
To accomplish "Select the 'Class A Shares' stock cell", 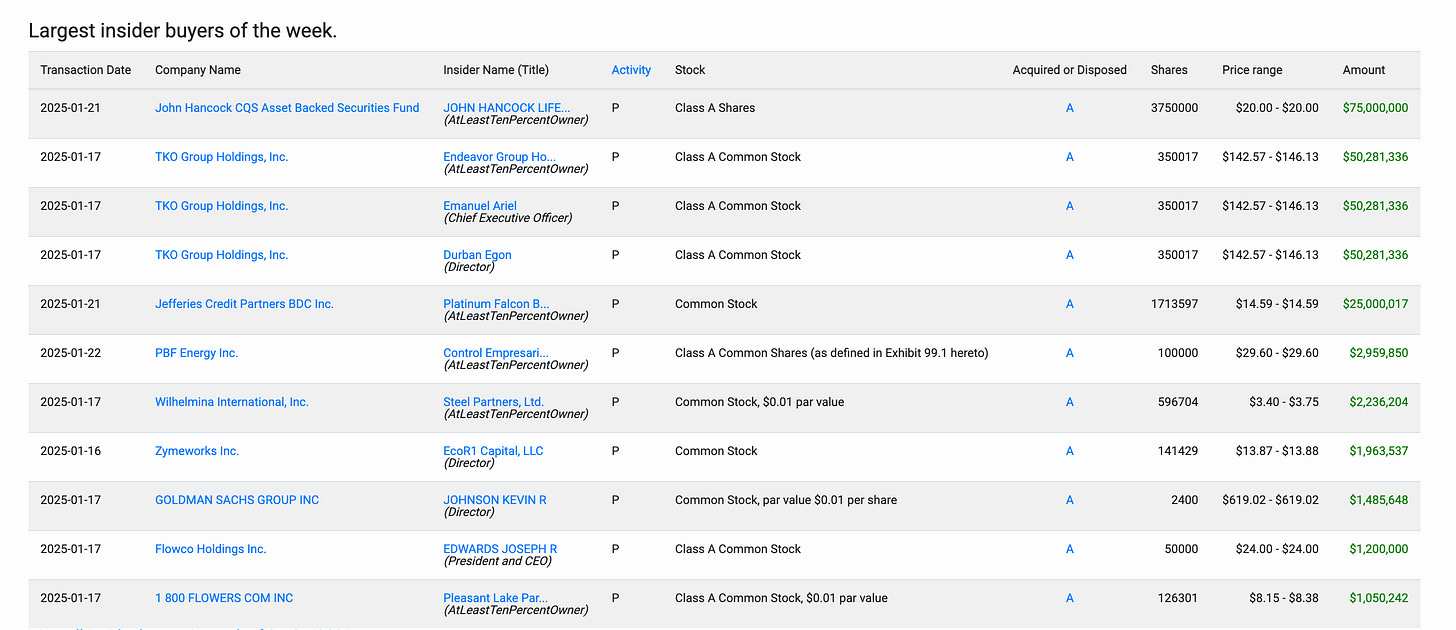I will 715,108.
